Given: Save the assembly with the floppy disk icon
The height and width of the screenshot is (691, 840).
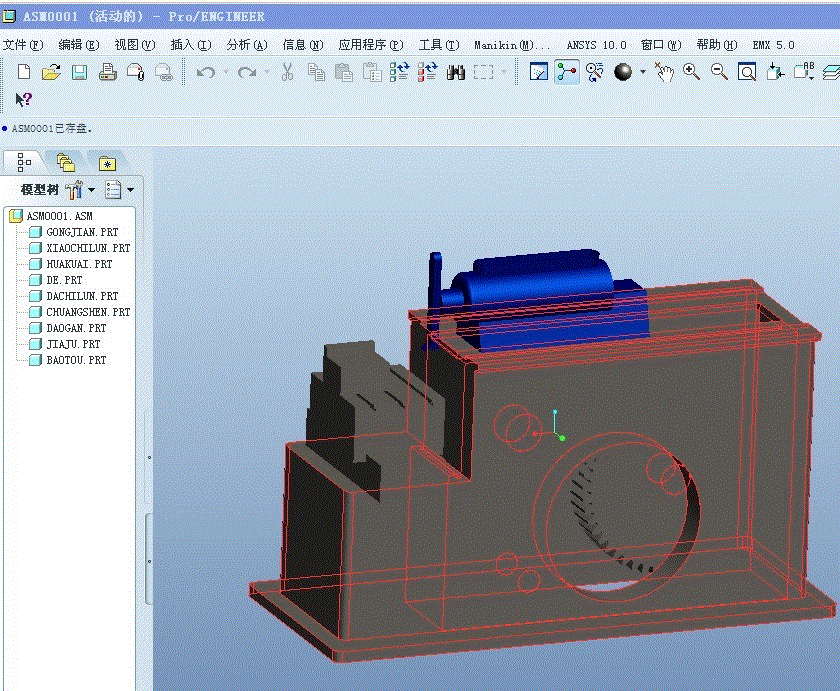Looking at the screenshot, I should (79, 72).
